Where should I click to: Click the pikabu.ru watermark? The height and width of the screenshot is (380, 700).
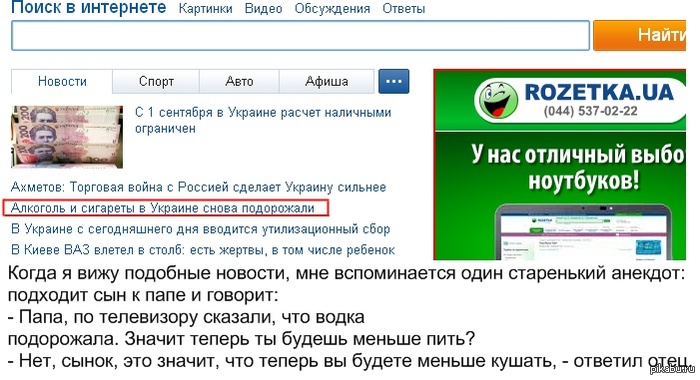click(x=673, y=369)
